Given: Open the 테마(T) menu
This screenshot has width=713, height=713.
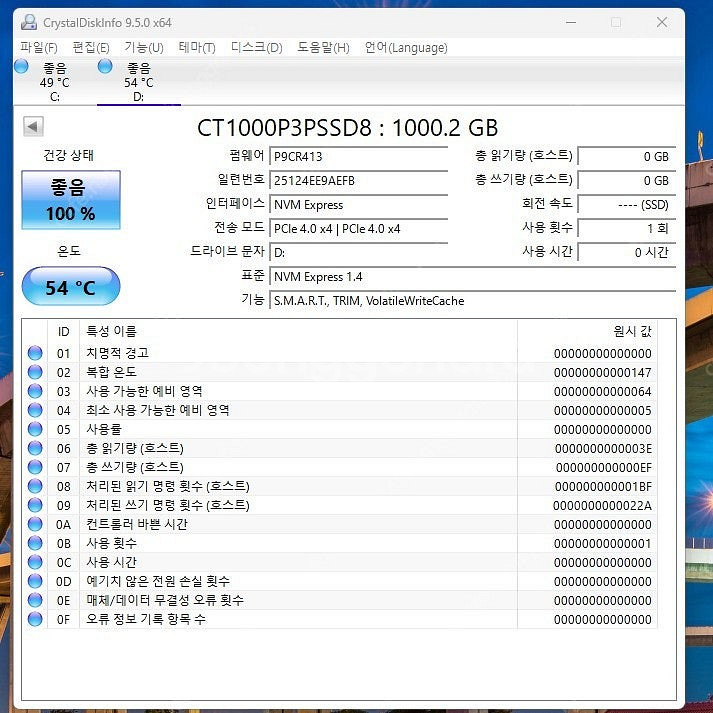Looking at the screenshot, I should (x=197, y=47).
